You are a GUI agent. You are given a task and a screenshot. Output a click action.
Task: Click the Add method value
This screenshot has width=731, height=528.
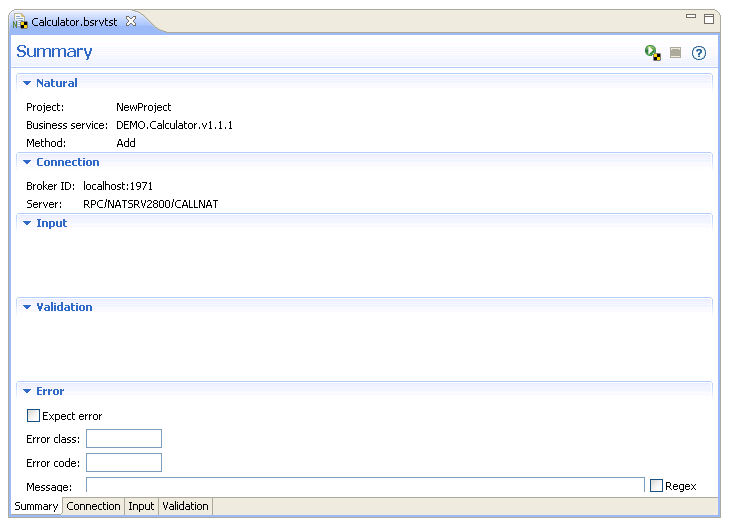click(x=126, y=143)
